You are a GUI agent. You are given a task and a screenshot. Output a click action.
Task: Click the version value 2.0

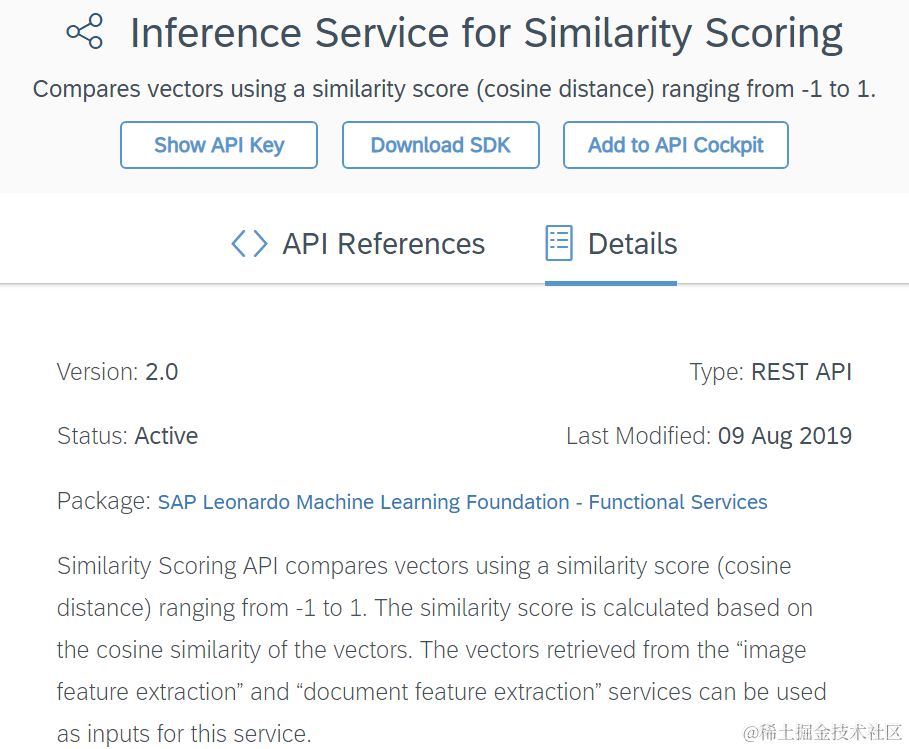(x=161, y=372)
